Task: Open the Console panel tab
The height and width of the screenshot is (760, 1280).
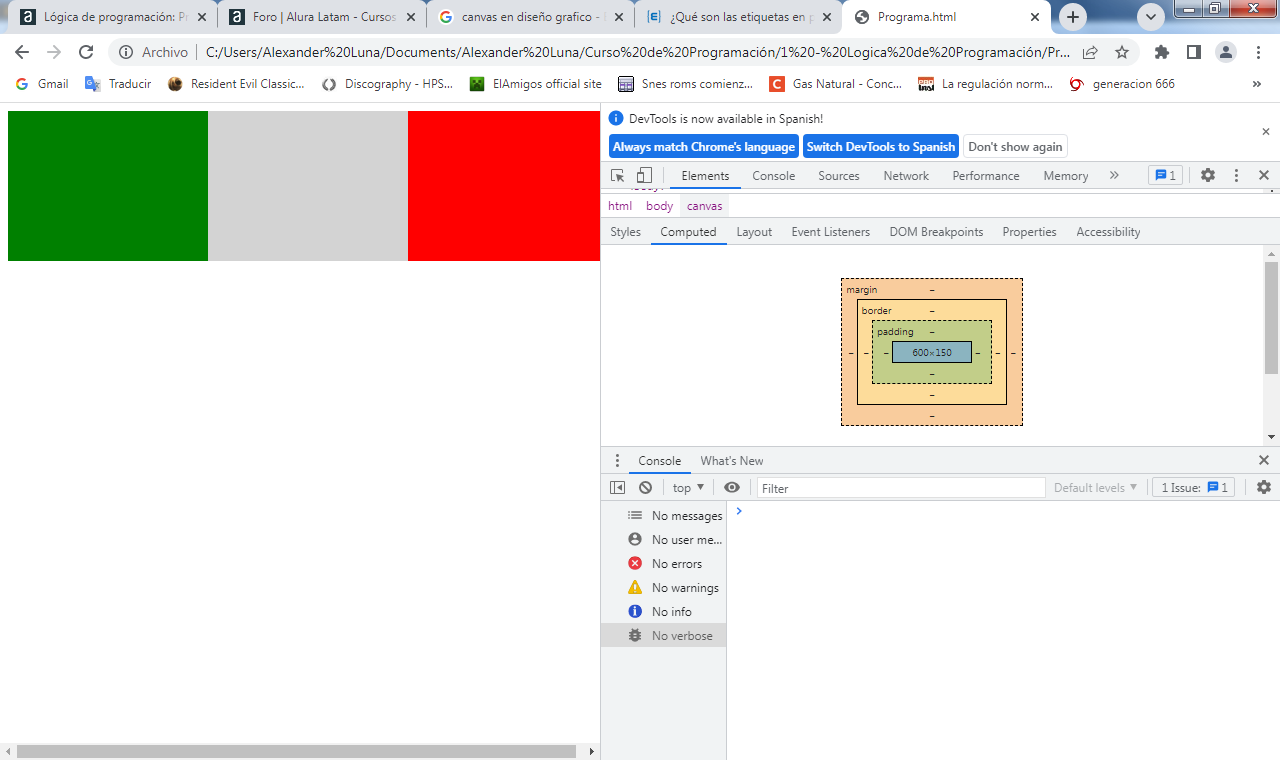Action: click(774, 175)
